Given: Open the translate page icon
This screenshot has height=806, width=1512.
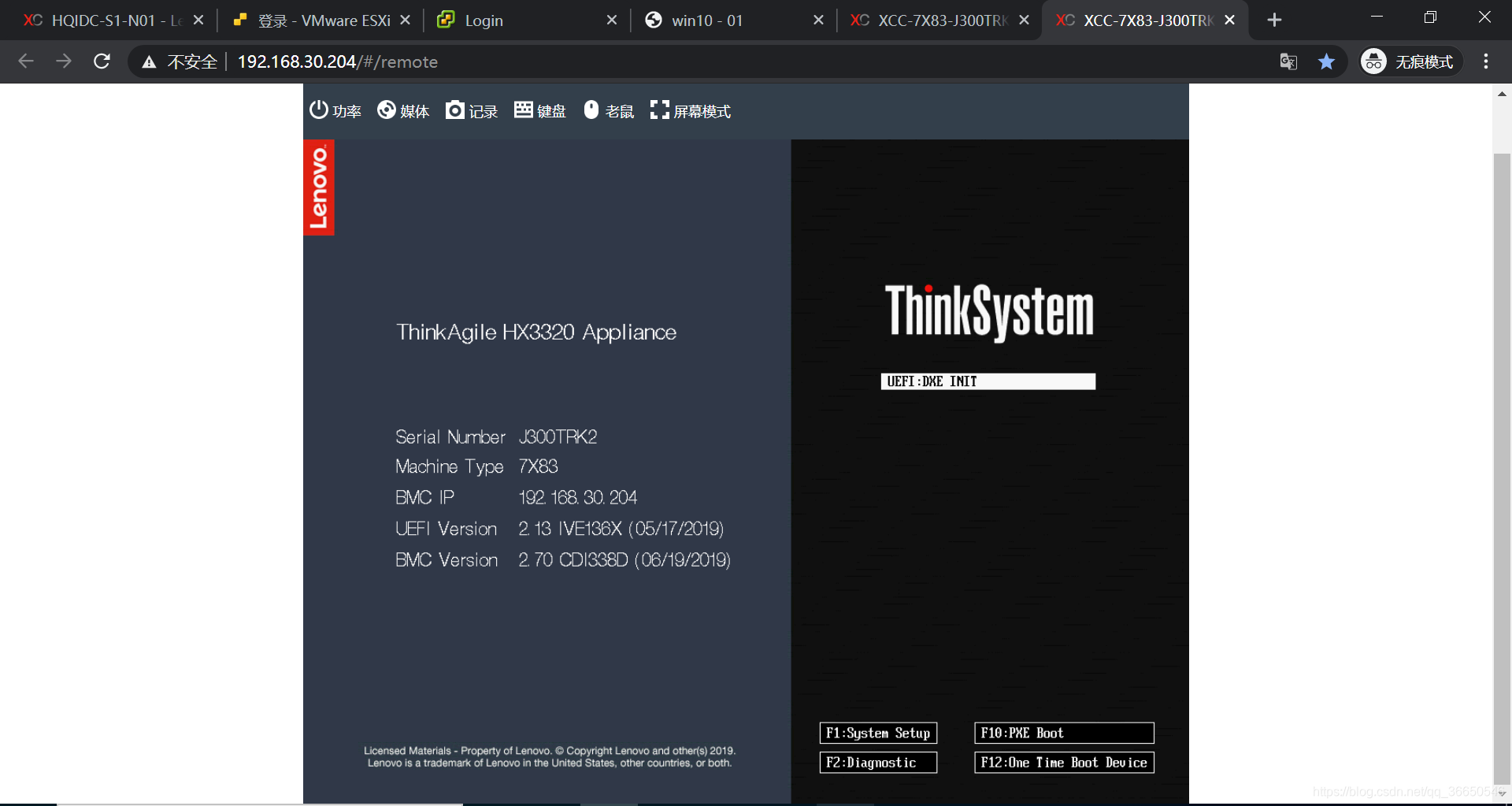Looking at the screenshot, I should tap(1288, 61).
